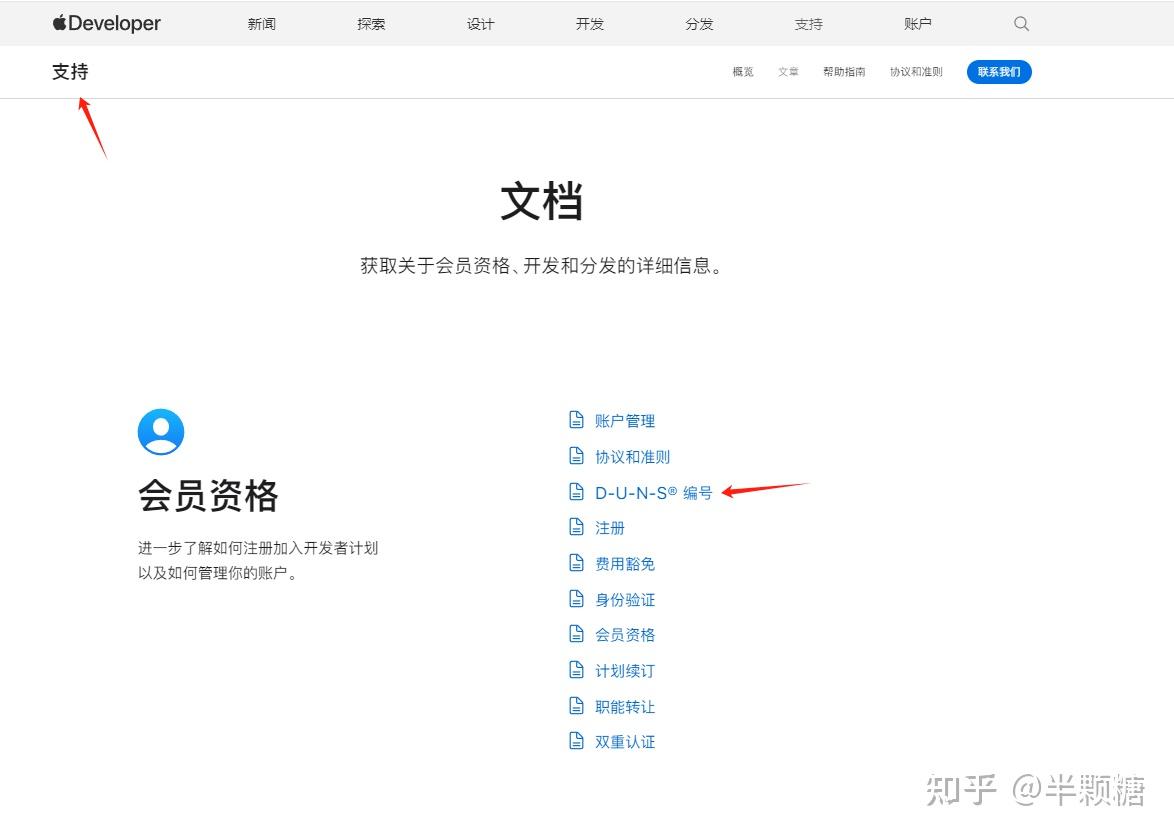Click the document icon beside 双重认证
1174x837 pixels.
[577, 740]
